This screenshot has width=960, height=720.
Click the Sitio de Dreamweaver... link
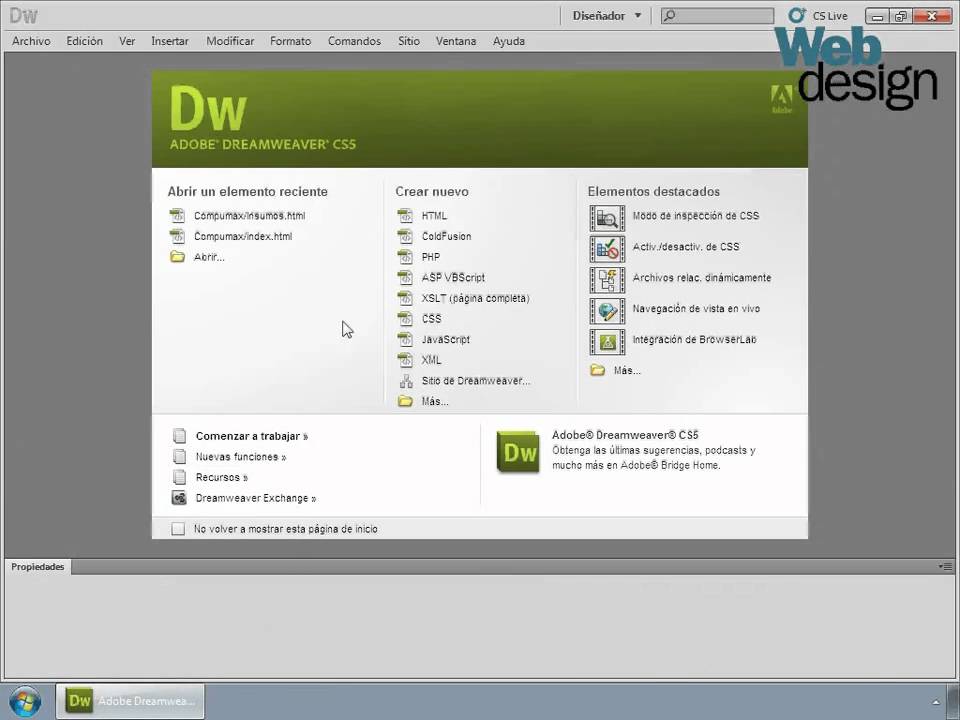[476, 381]
